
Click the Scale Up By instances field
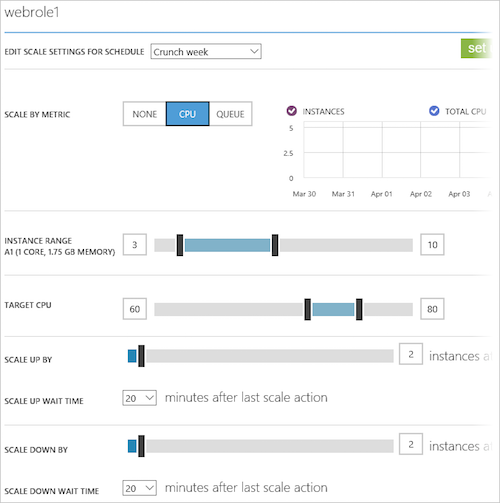(411, 354)
